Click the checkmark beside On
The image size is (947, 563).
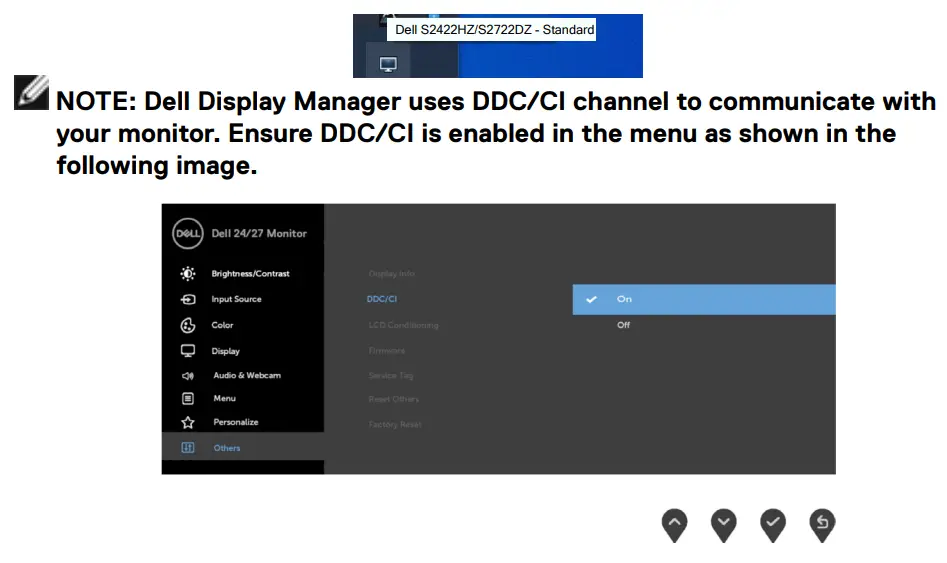click(x=591, y=299)
